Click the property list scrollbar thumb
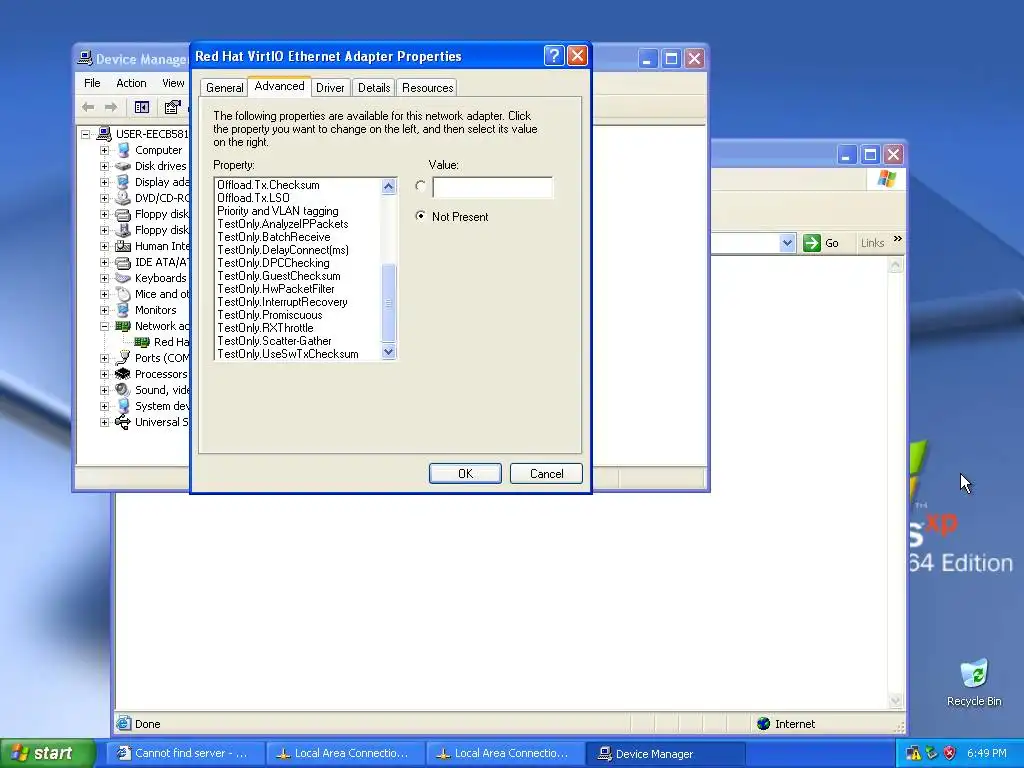 coord(389,302)
